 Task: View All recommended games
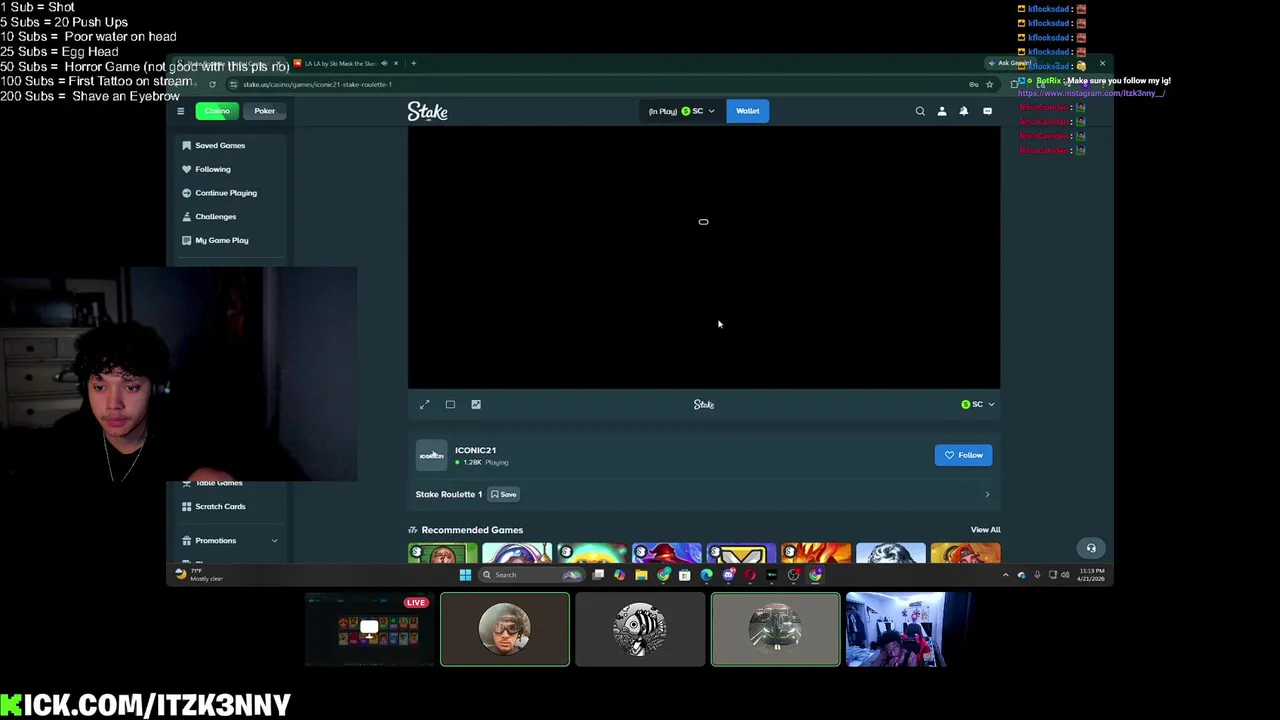tap(985, 530)
